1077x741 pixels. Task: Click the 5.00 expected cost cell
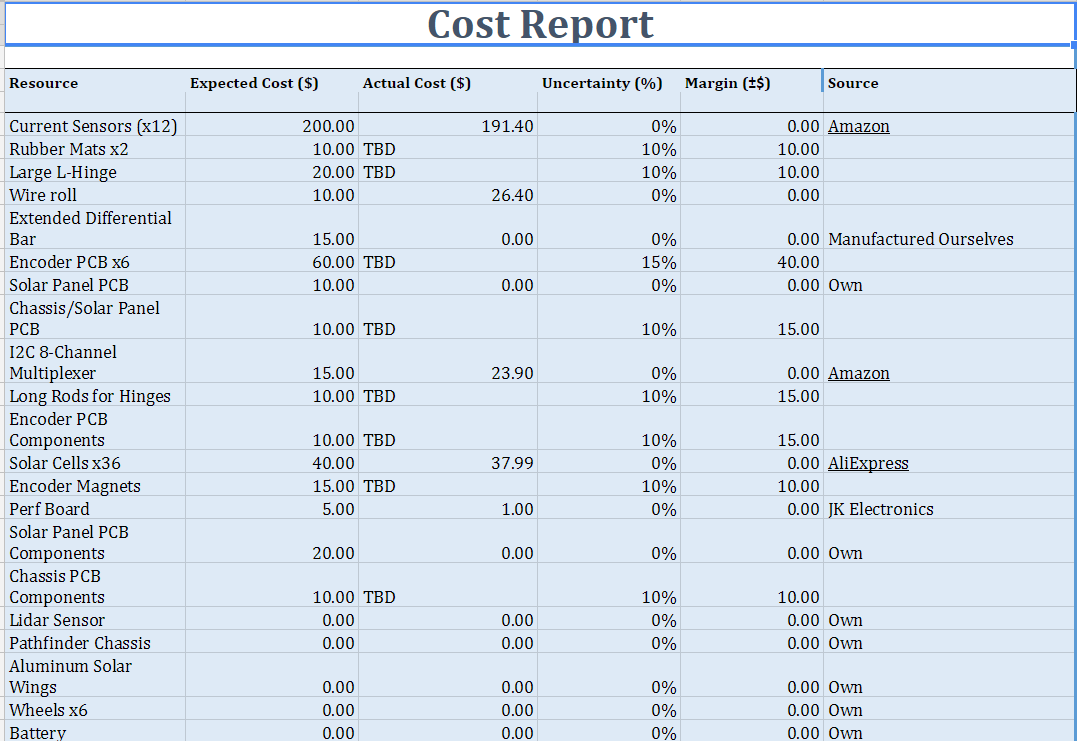272,509
